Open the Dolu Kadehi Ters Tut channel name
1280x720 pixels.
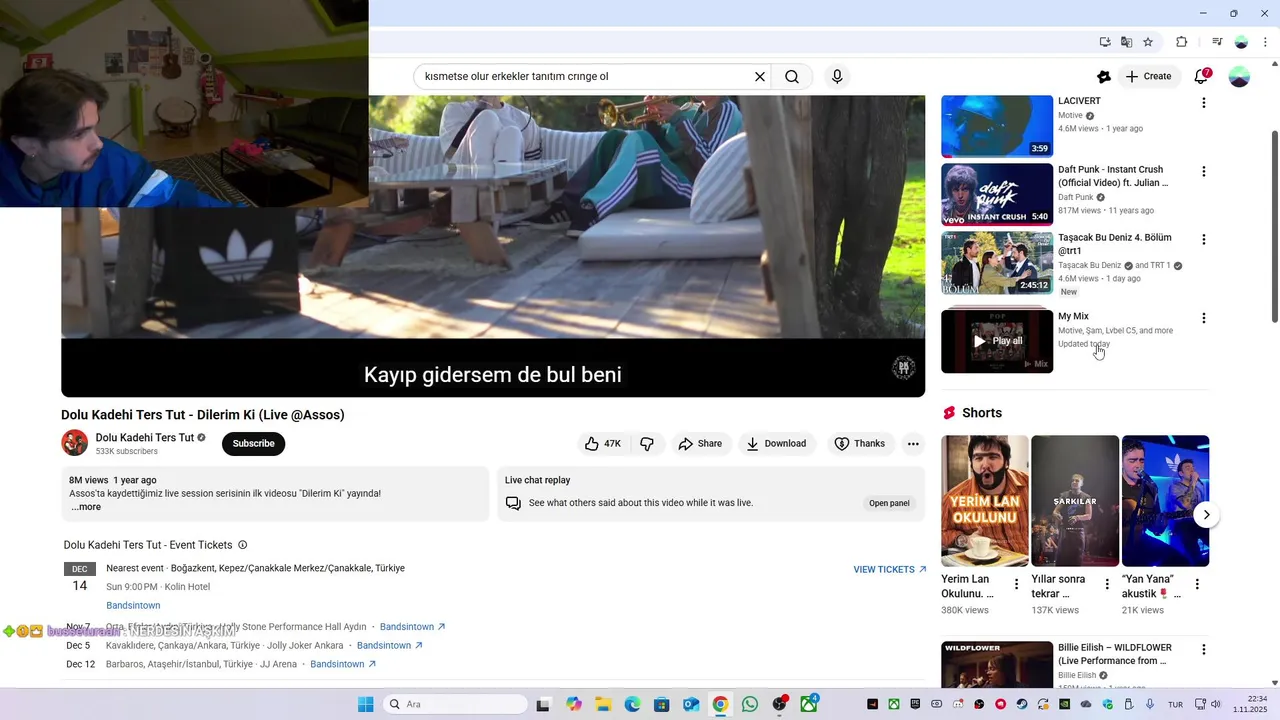pos(145,438)
